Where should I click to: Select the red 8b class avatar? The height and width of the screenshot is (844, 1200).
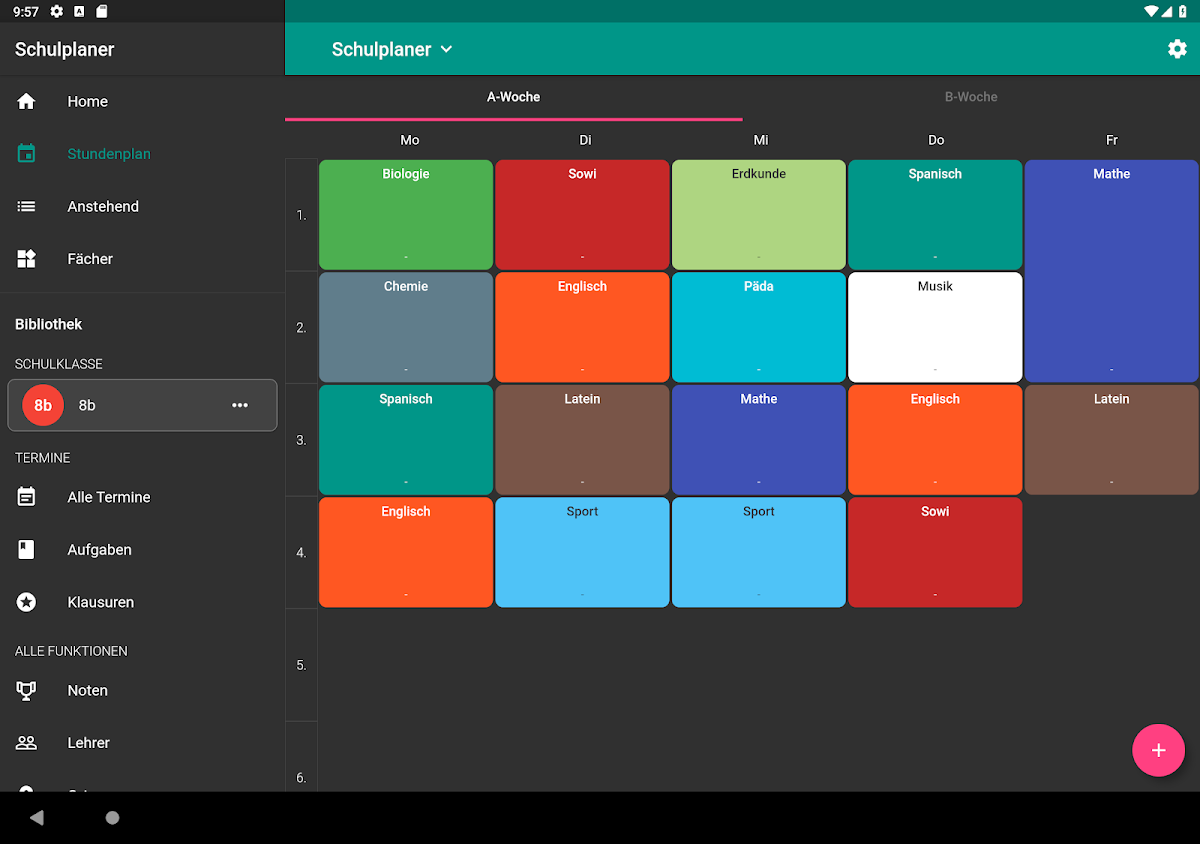pos(43,405)
